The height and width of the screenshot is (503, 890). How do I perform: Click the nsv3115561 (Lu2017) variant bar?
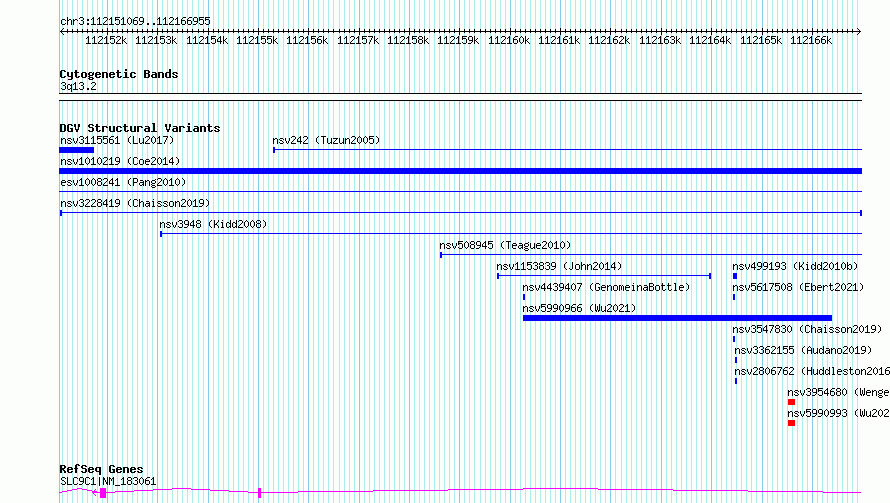click(x=77, y=150)
